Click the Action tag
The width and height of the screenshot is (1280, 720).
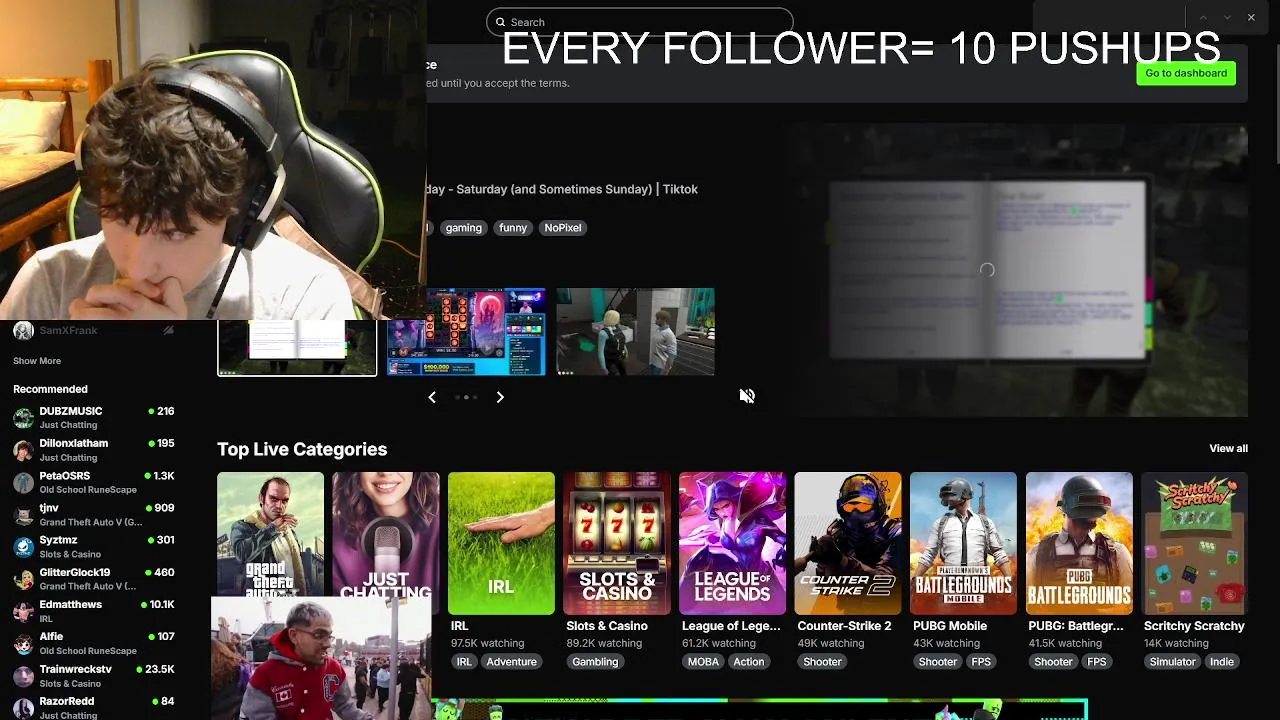[x=749, y=662]
